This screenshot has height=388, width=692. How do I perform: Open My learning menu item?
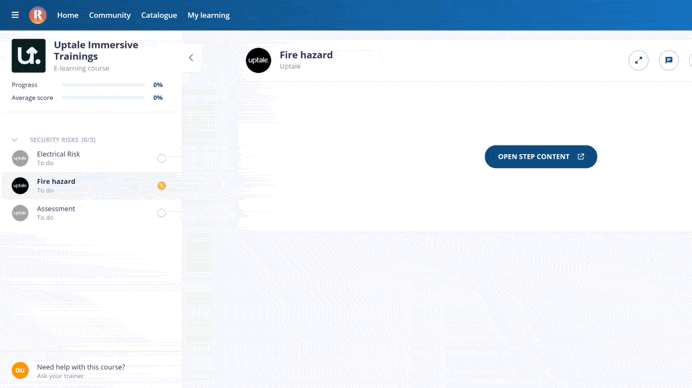coord(208,15)
